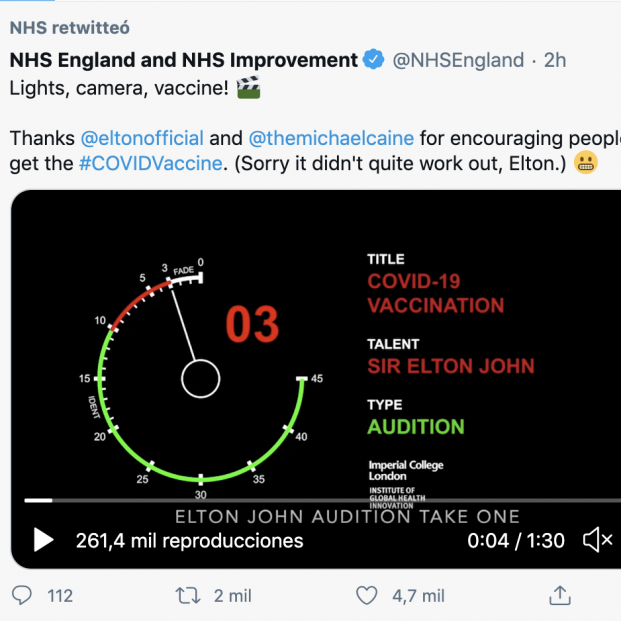Image resolution: width=621 pixels, height=621 pixels.
Task: Open the #COVIDVaccine hashtag
Action: point(149,163)
